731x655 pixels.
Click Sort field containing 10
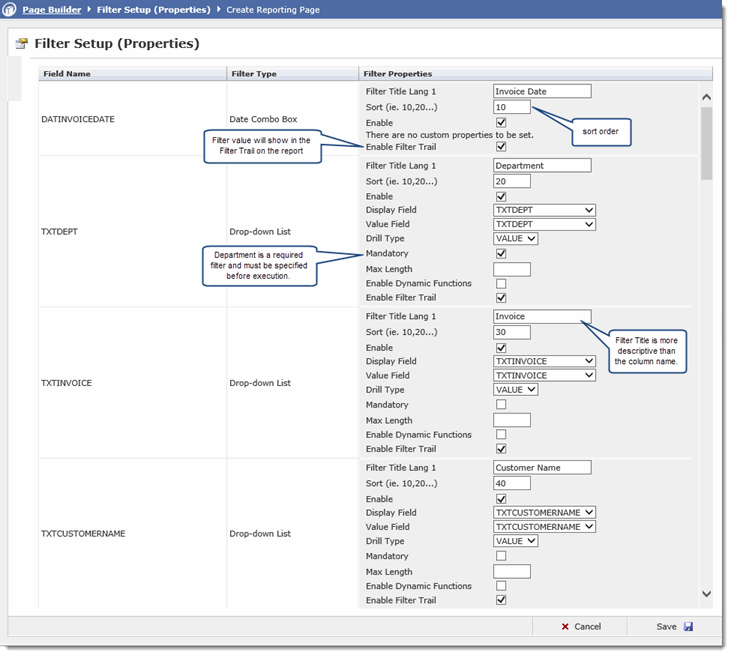pyautogui.click(x=512, y=107)
